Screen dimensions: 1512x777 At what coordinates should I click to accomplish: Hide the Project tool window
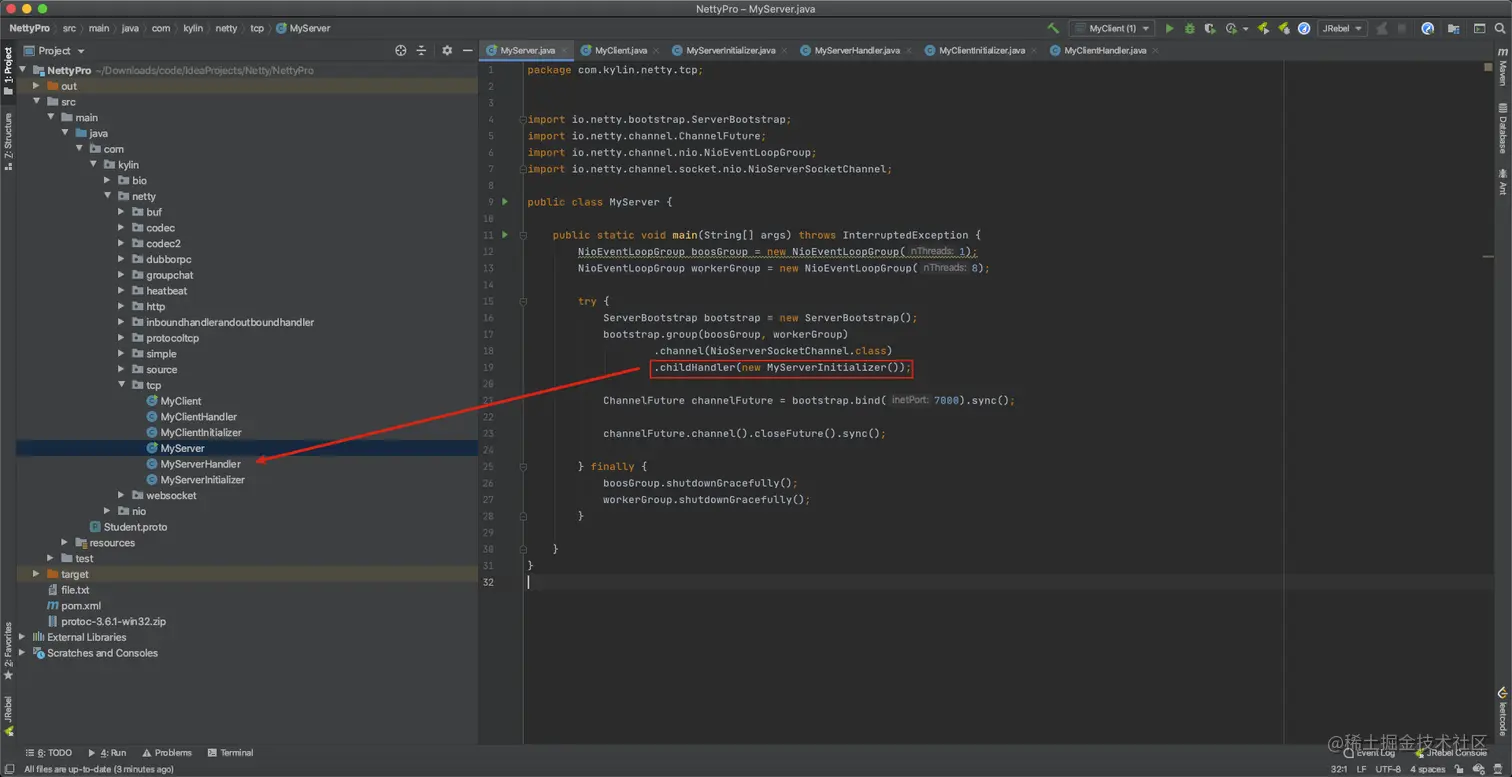point(466,50)
